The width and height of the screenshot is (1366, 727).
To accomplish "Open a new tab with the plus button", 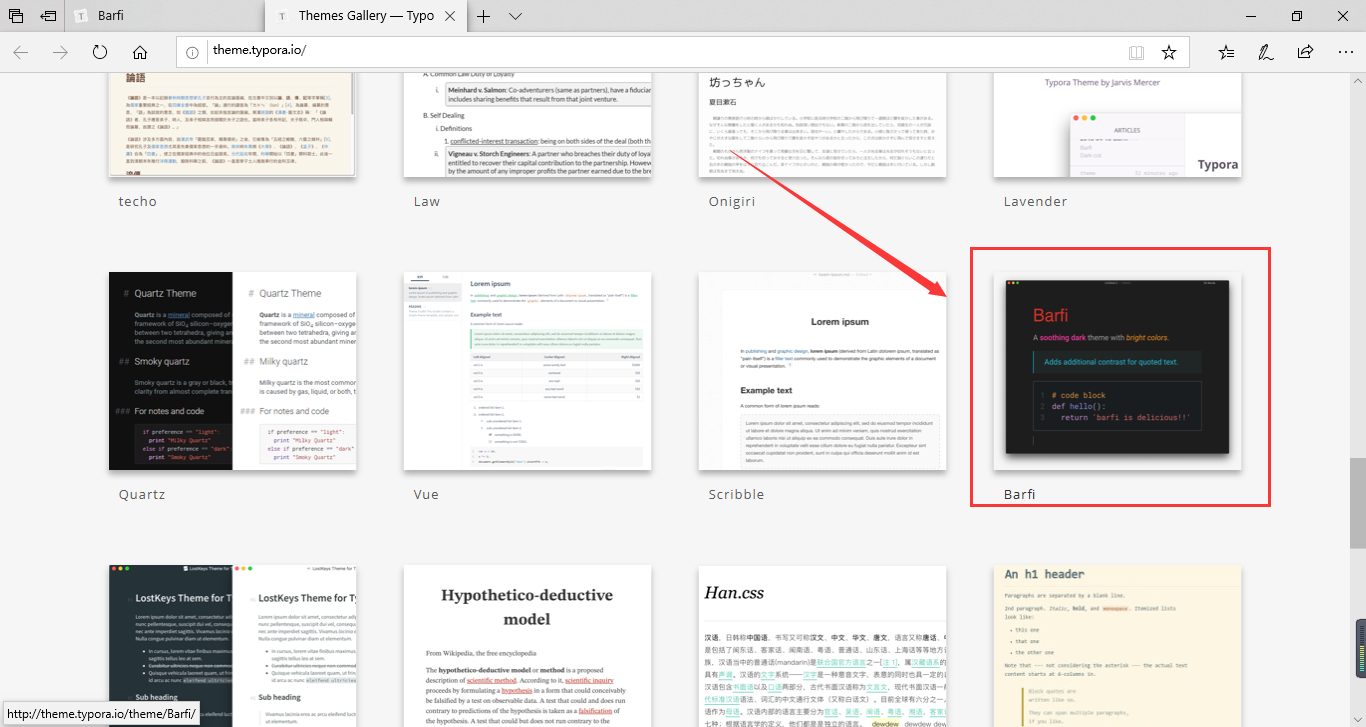I will coord(484,16).
